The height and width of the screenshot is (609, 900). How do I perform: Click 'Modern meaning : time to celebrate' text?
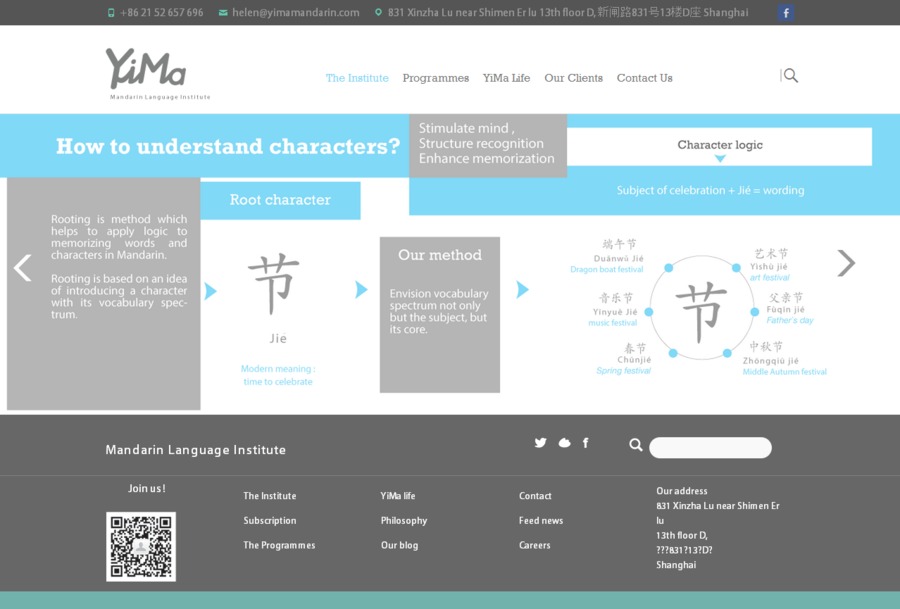(278, 375)
